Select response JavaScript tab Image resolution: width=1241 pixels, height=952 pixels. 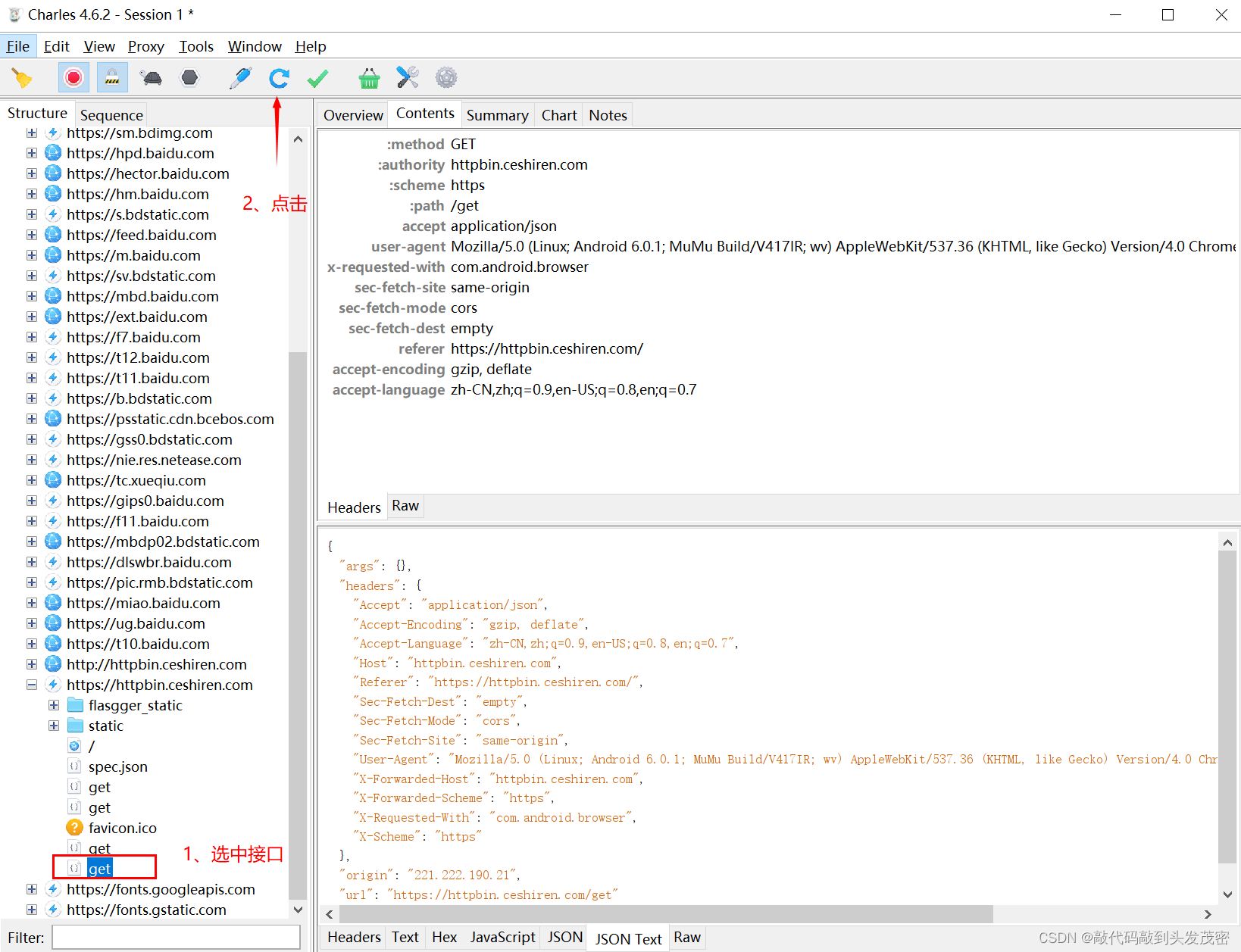click(x=502, y=937)
